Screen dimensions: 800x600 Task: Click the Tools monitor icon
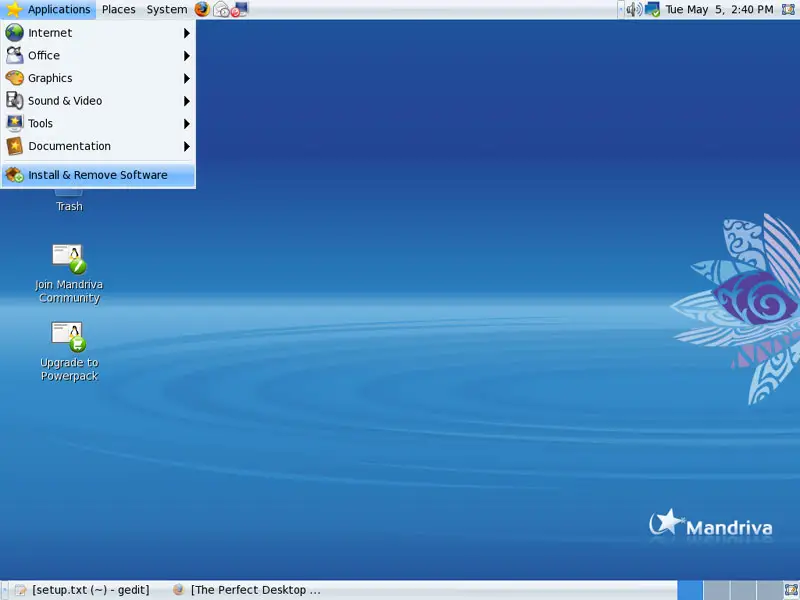(x=14, y=123)
